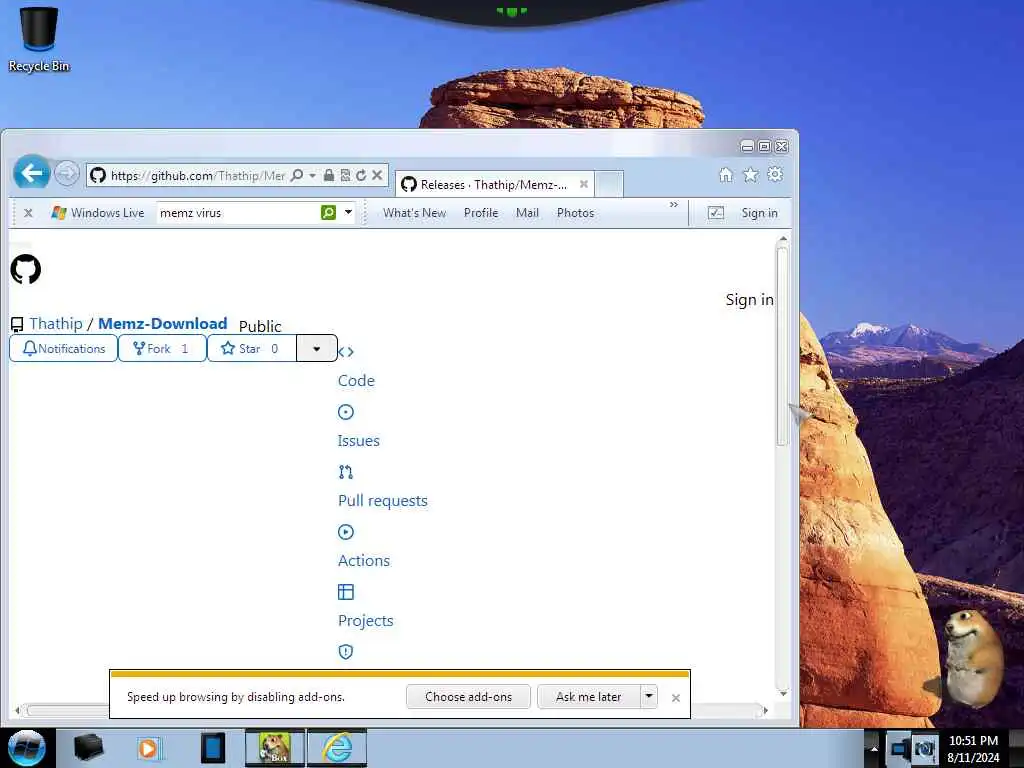
Task: Click the forward navigation arrow
Action: point(66,174)
